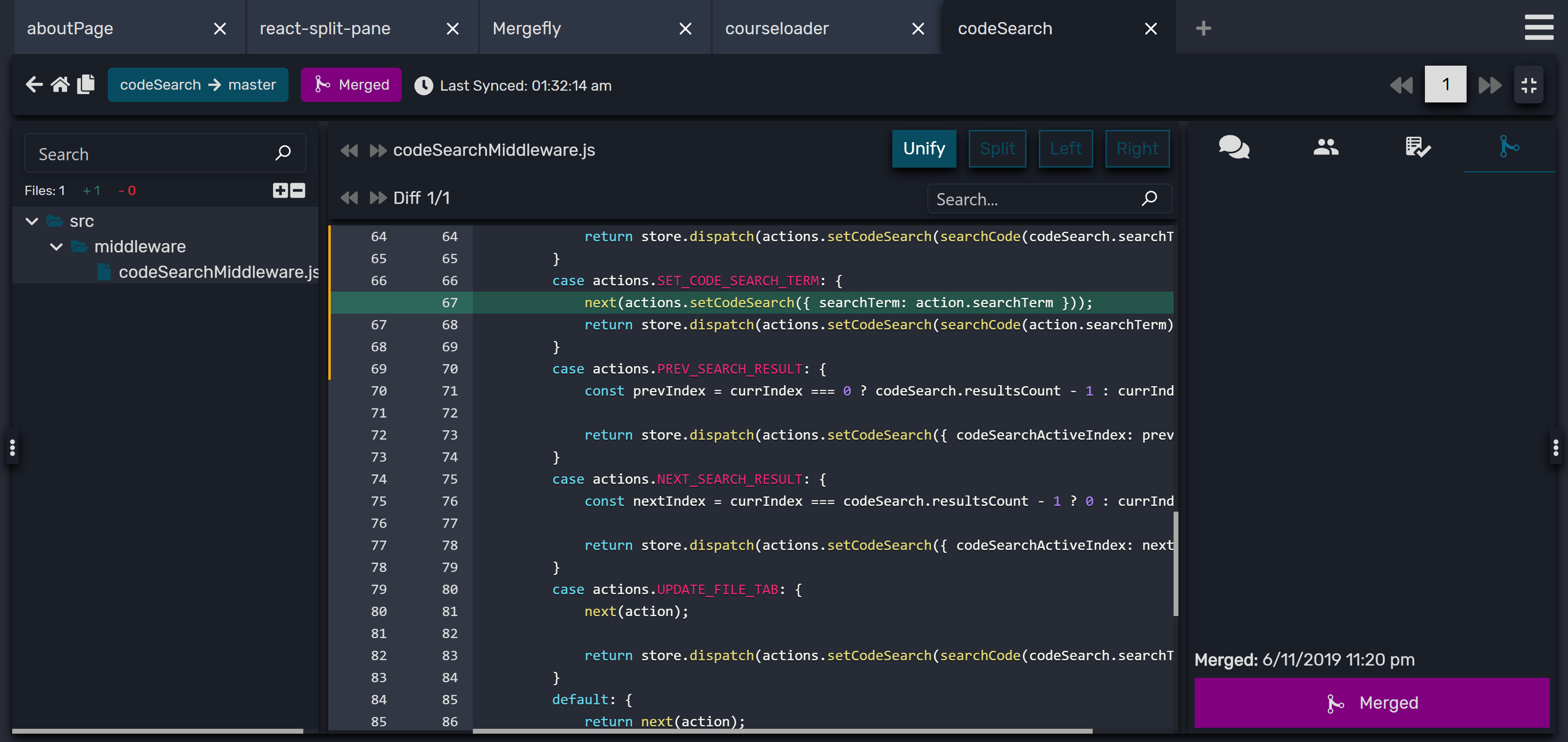
Task: Close the react-split-pane tab
Action: click(453, 28)
